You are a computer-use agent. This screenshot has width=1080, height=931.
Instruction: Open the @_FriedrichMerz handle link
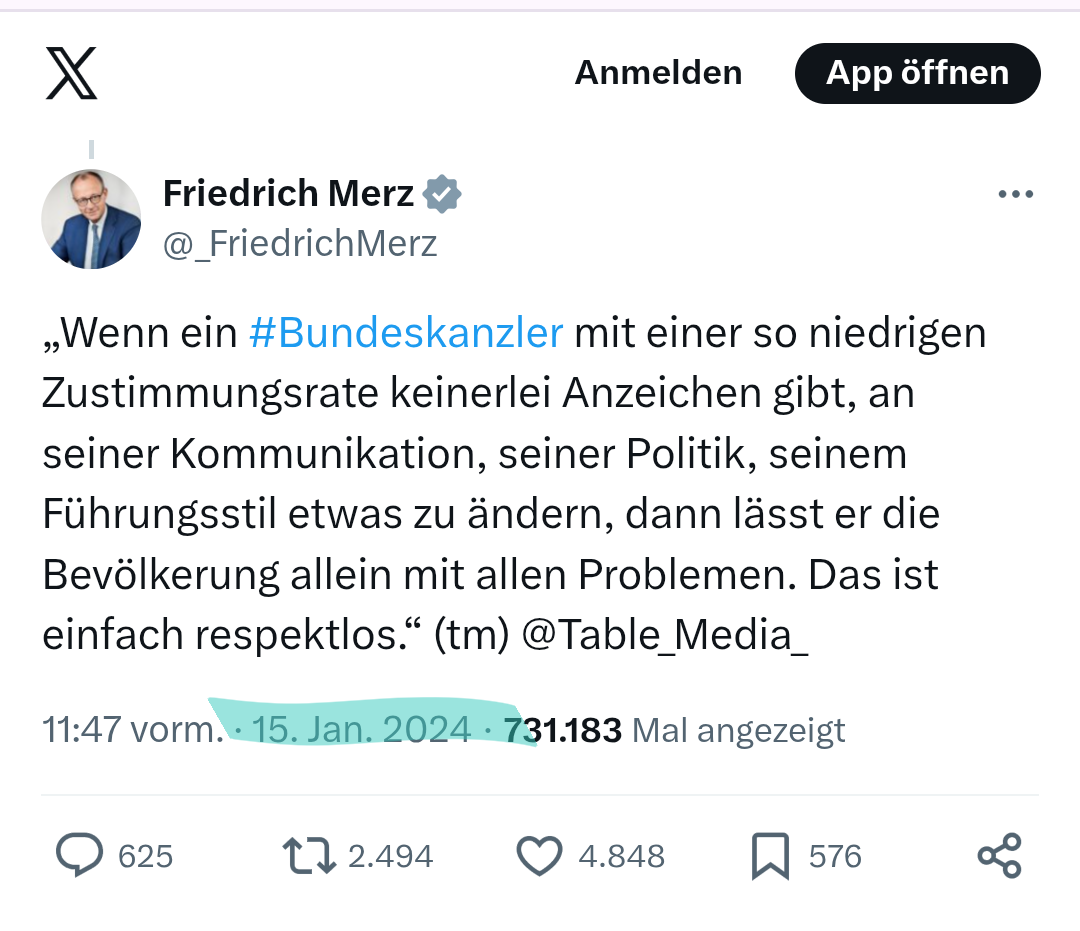[x=300, y=244]
